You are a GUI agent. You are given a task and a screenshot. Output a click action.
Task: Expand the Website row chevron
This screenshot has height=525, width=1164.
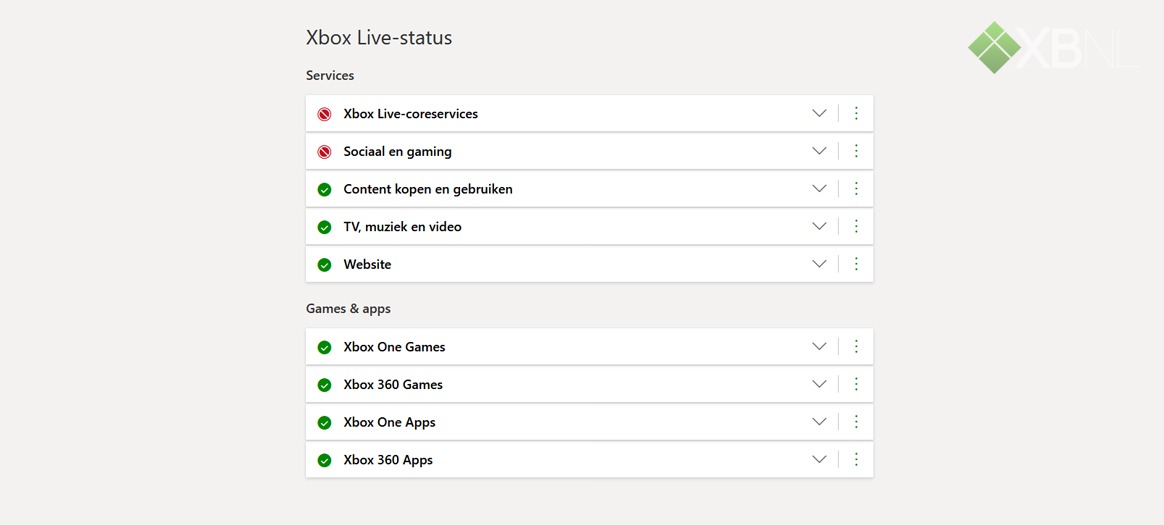820,264
